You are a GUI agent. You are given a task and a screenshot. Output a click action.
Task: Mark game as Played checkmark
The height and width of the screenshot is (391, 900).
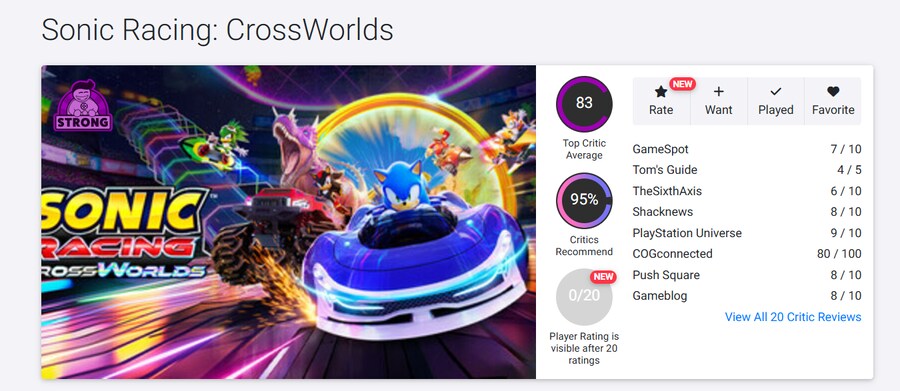[775, 91]
